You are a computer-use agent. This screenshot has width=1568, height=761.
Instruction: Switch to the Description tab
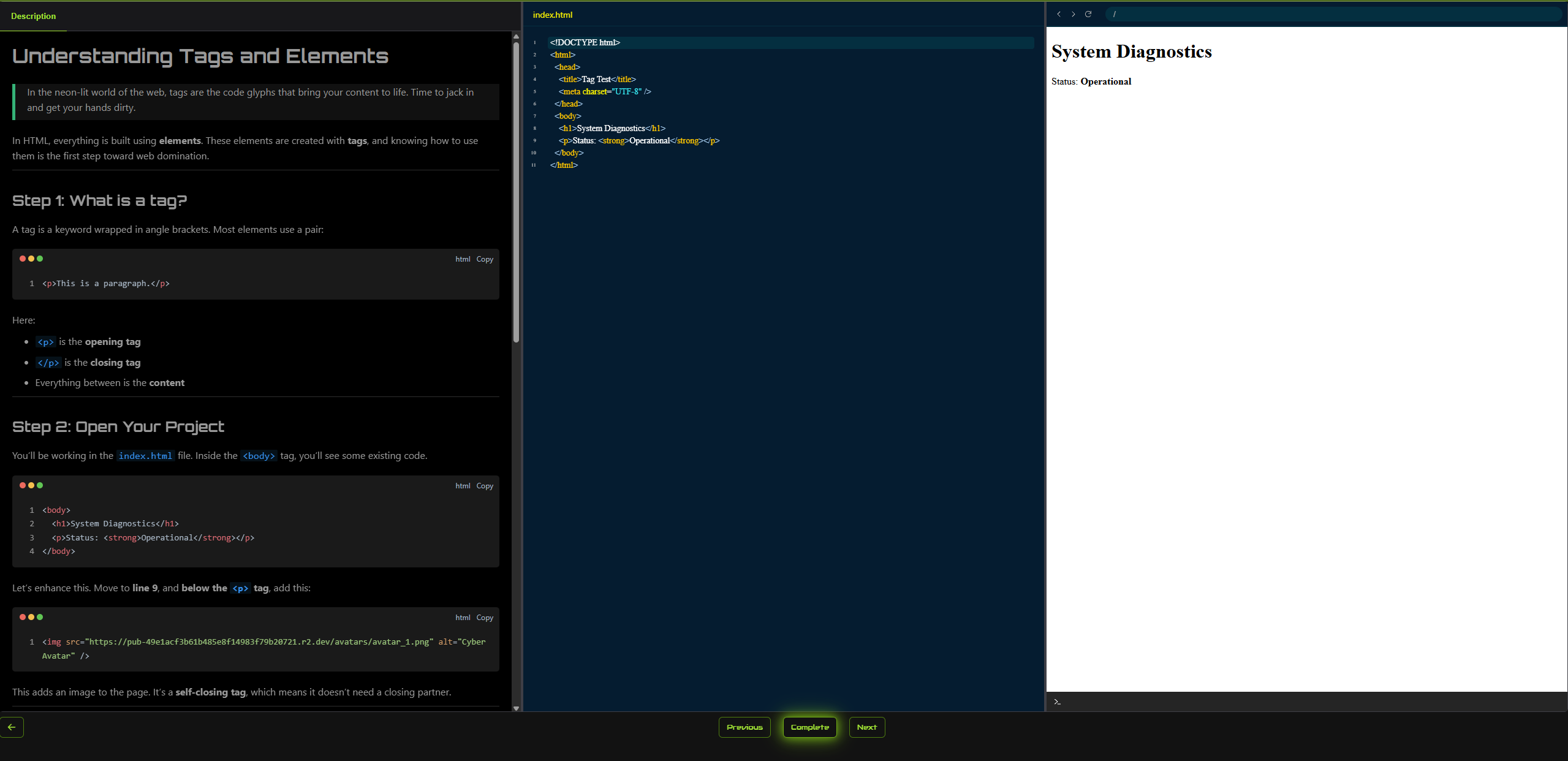[33, 16]
